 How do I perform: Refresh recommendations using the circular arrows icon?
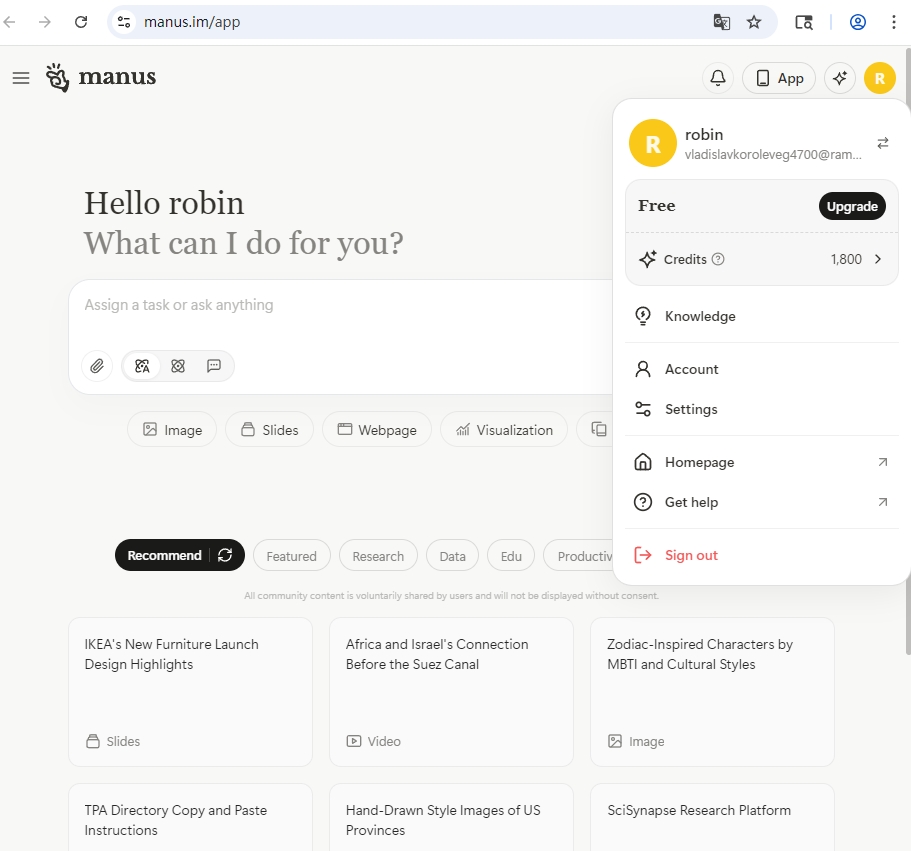coord(225,555)
